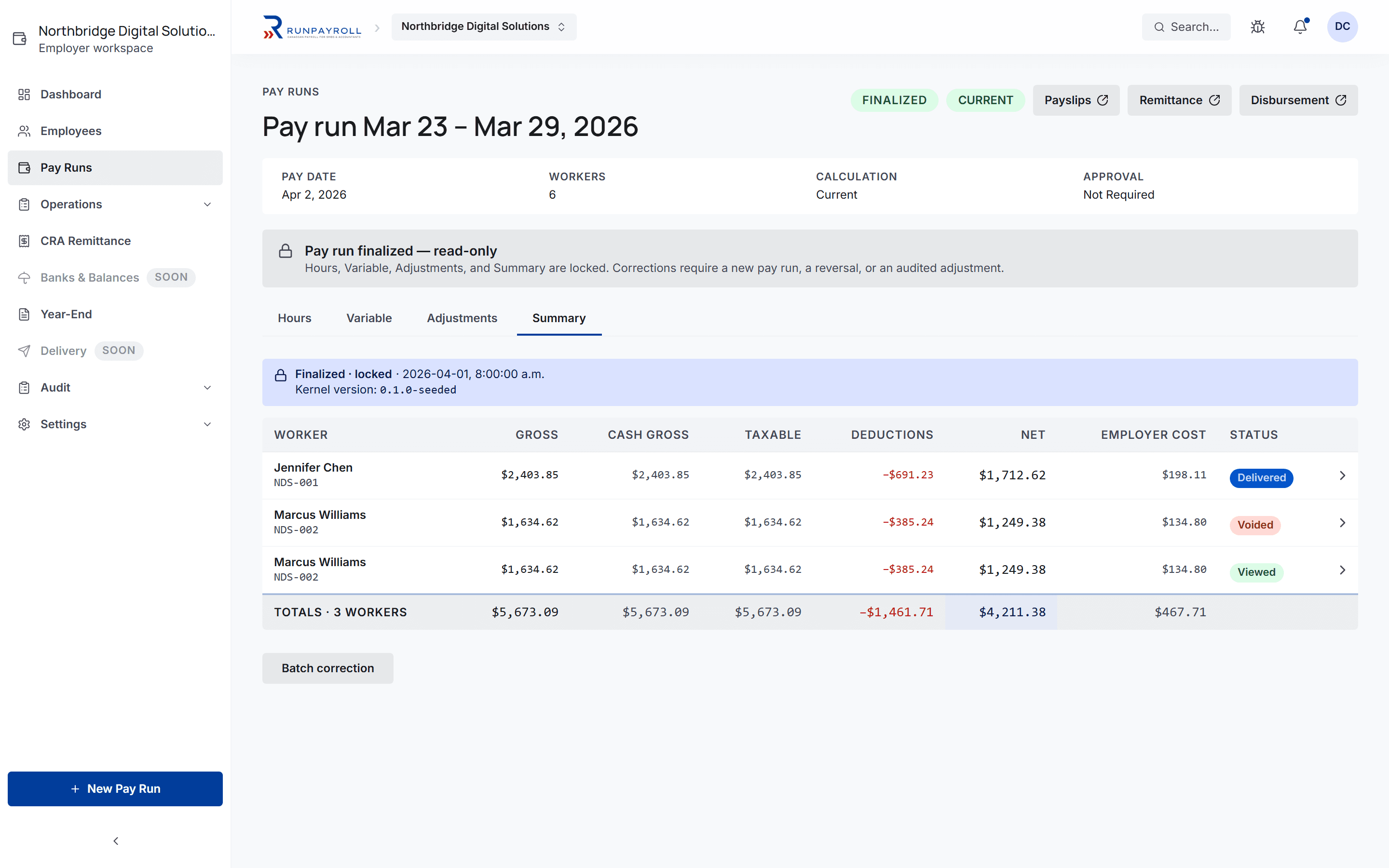Screen dimensions: 1389x868
Task: Click the lock icon in the read-only banner
Action: (285, 251)
